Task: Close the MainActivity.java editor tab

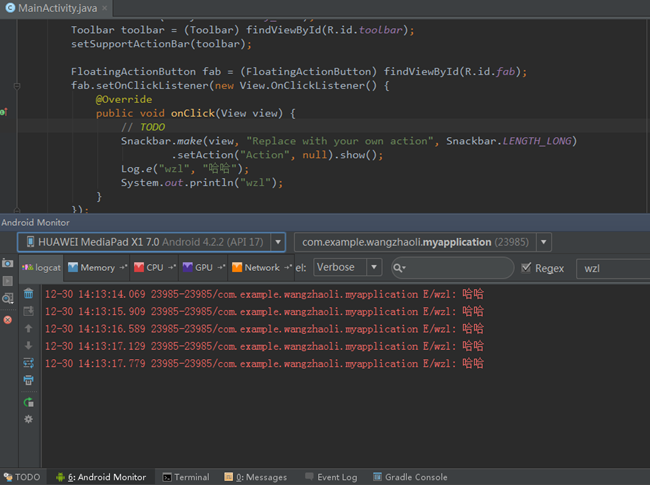Action: pyautogui.click(x=103, y=7)
